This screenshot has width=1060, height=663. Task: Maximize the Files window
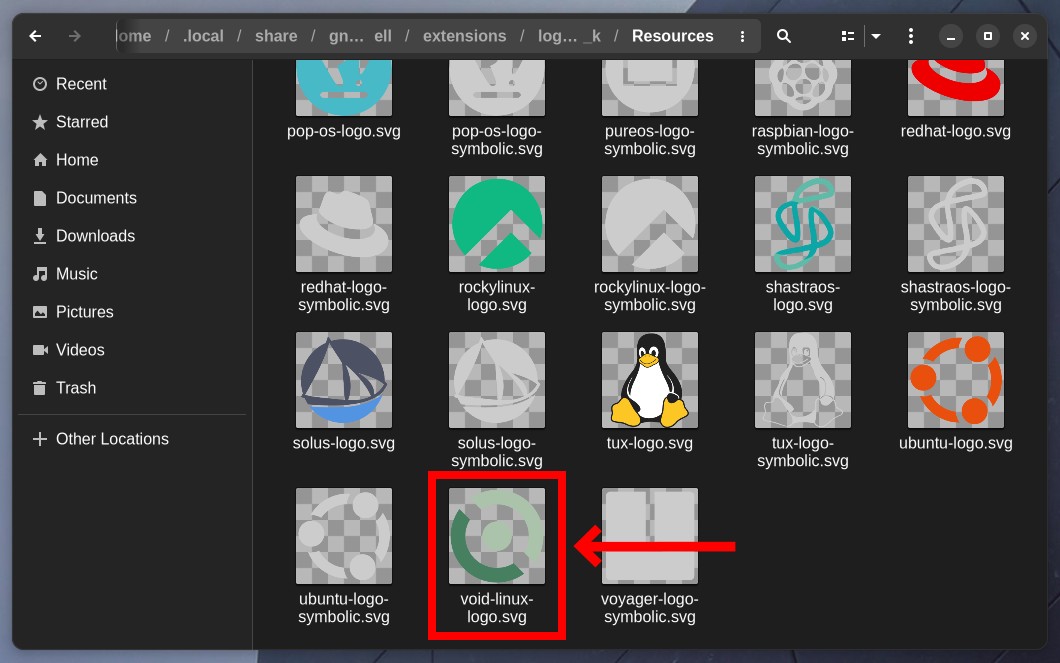(x=988, y=36)
